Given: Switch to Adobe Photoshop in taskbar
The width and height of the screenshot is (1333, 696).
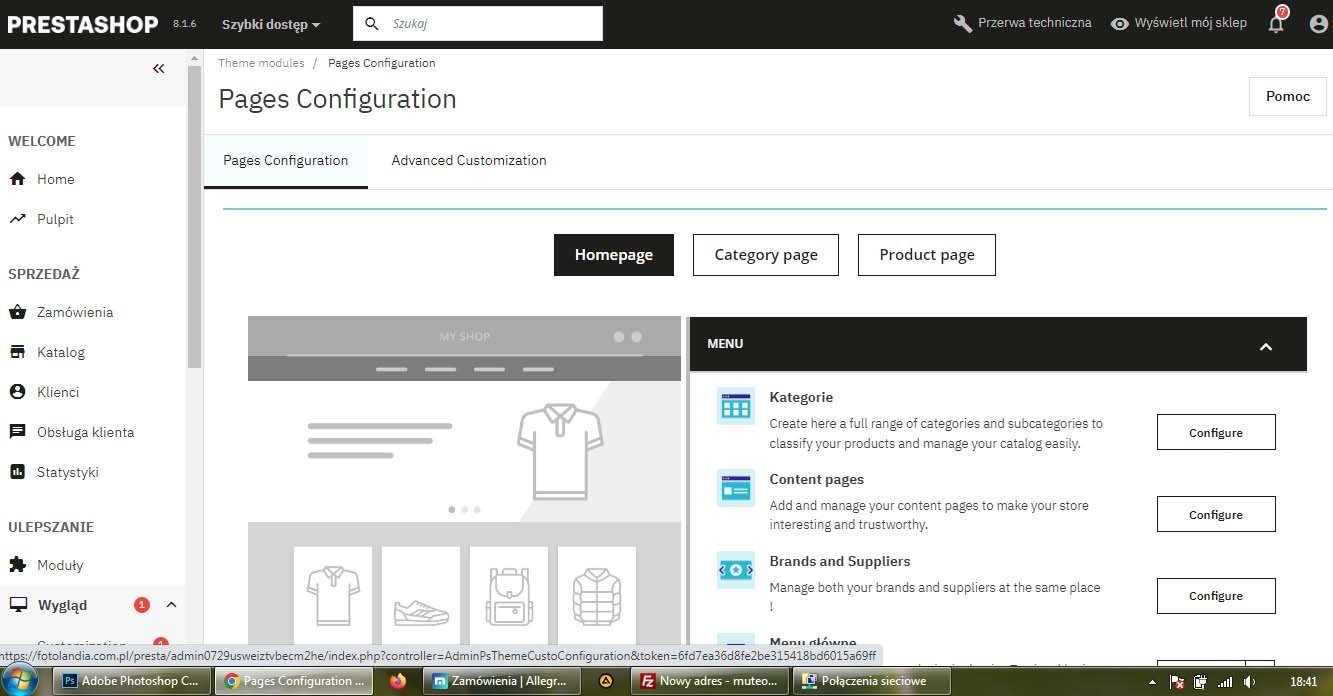Looking at the screenshot, I should pyautogui.click(x=133, y=681).
